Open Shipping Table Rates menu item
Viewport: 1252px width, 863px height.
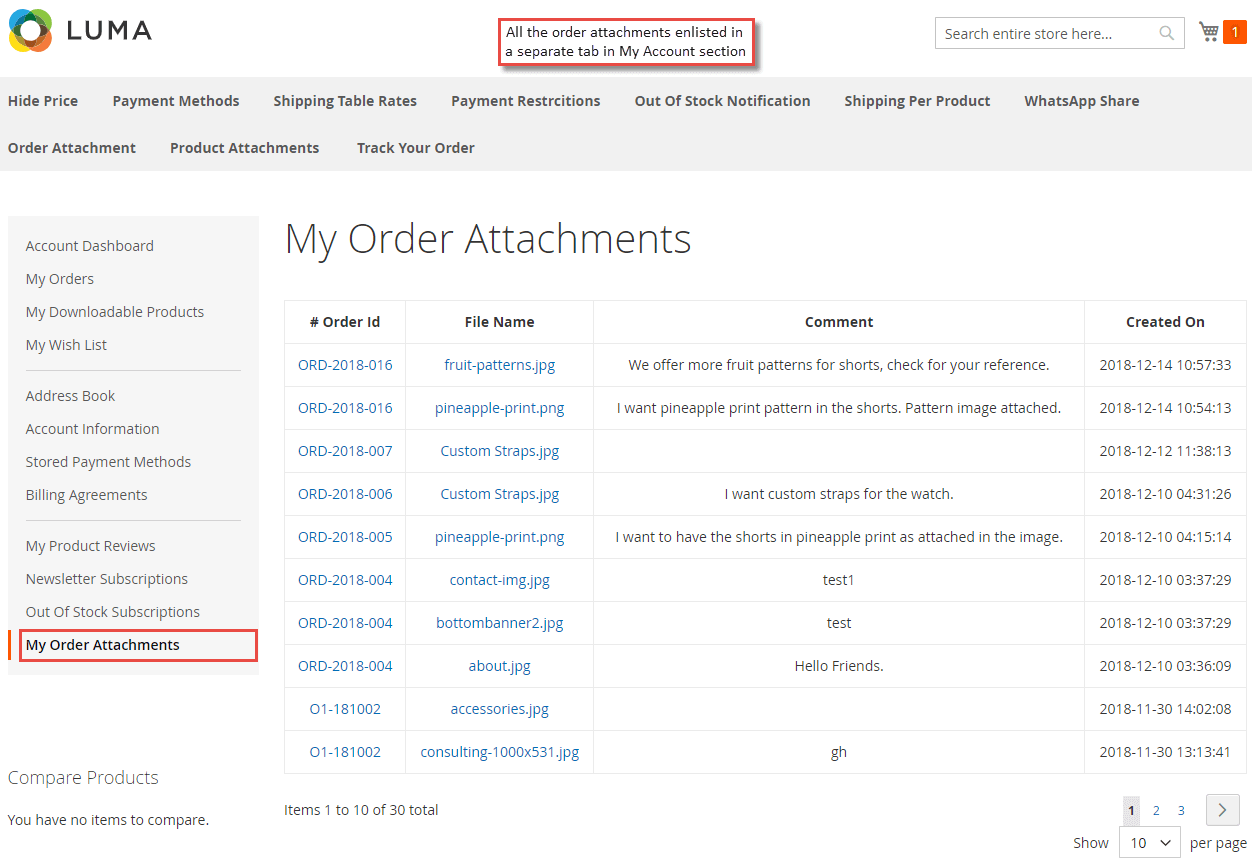point(345,101)
